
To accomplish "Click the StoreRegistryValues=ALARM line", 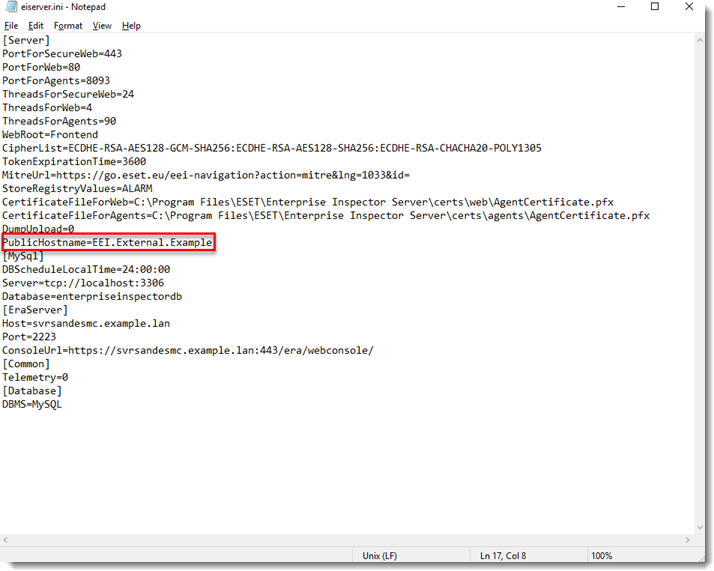I will tap(77, 189).
